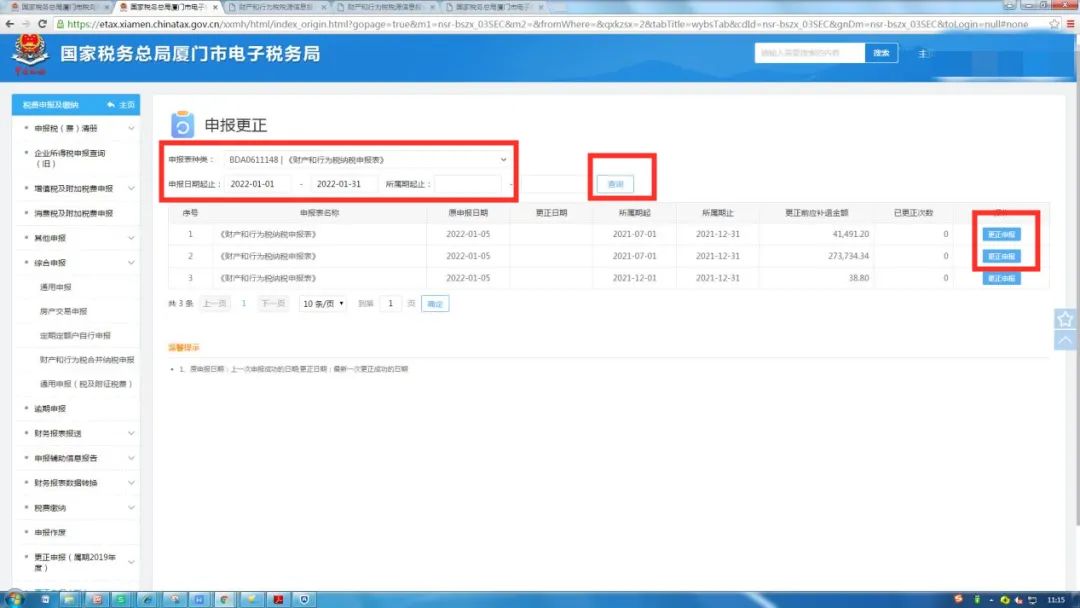Collapse the 综合申报 sidebar chevron
This screenshot has height=608, width=1080.
pos(131,262)
